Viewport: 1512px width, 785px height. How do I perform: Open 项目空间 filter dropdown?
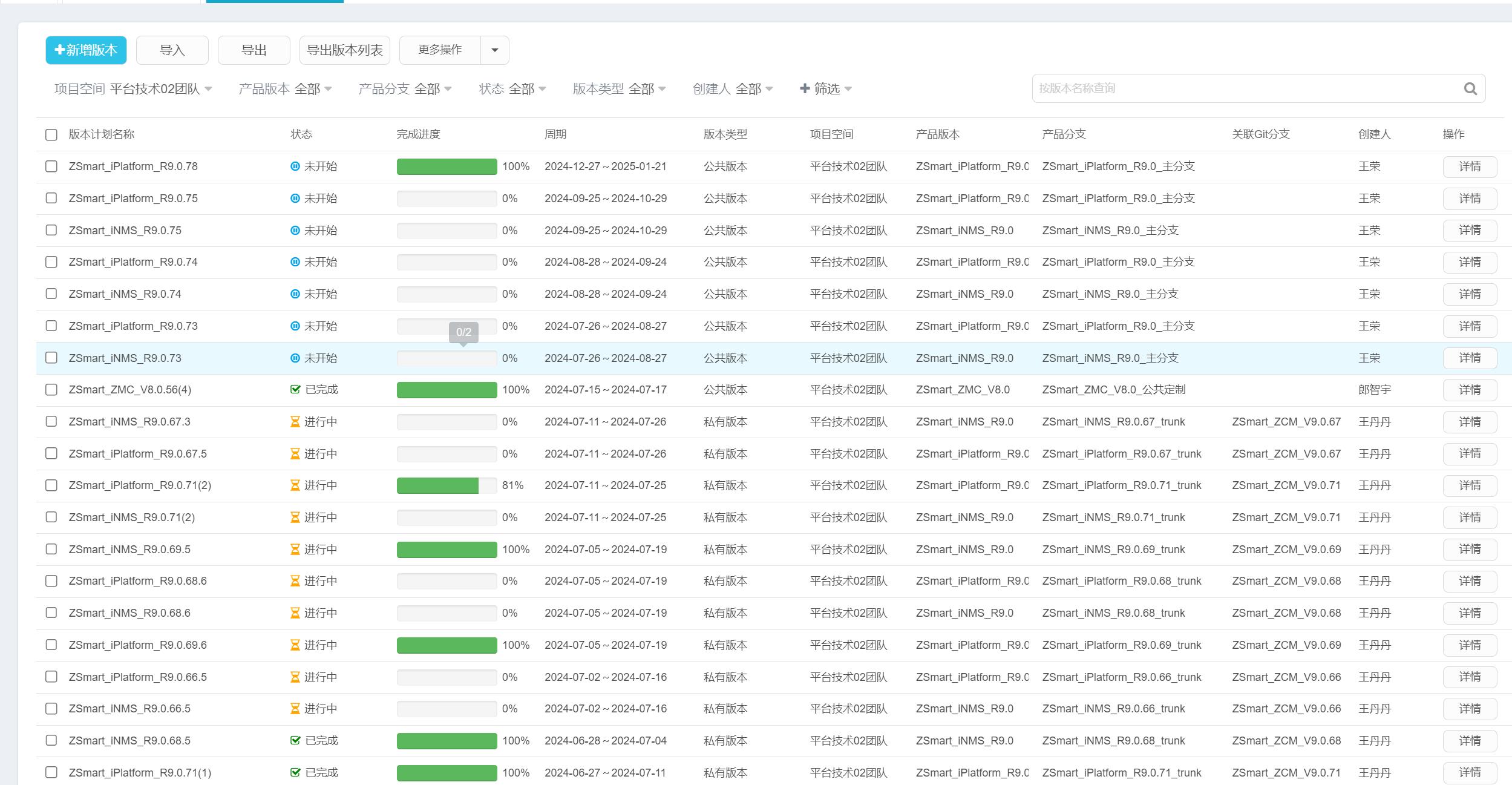(133, 89)
